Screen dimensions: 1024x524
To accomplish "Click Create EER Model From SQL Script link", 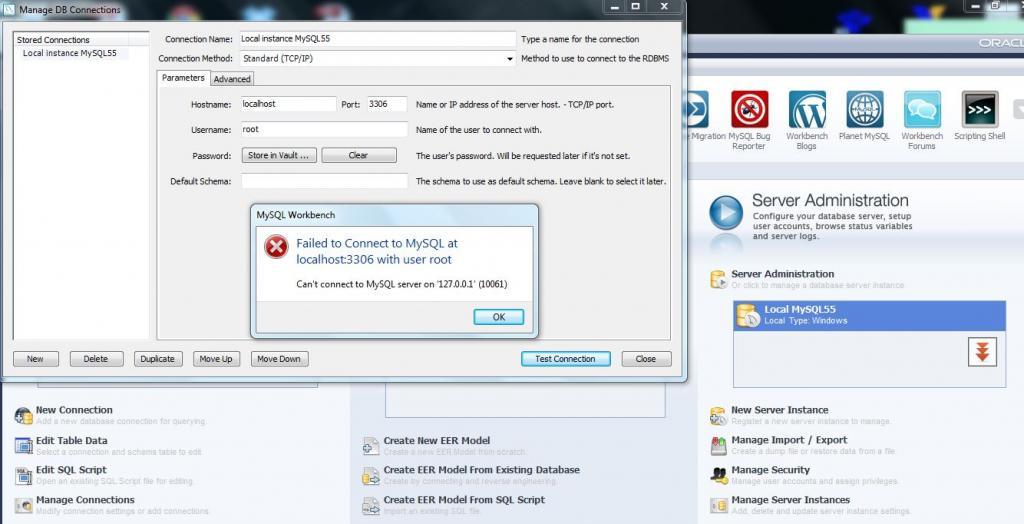I will (464, 500).
